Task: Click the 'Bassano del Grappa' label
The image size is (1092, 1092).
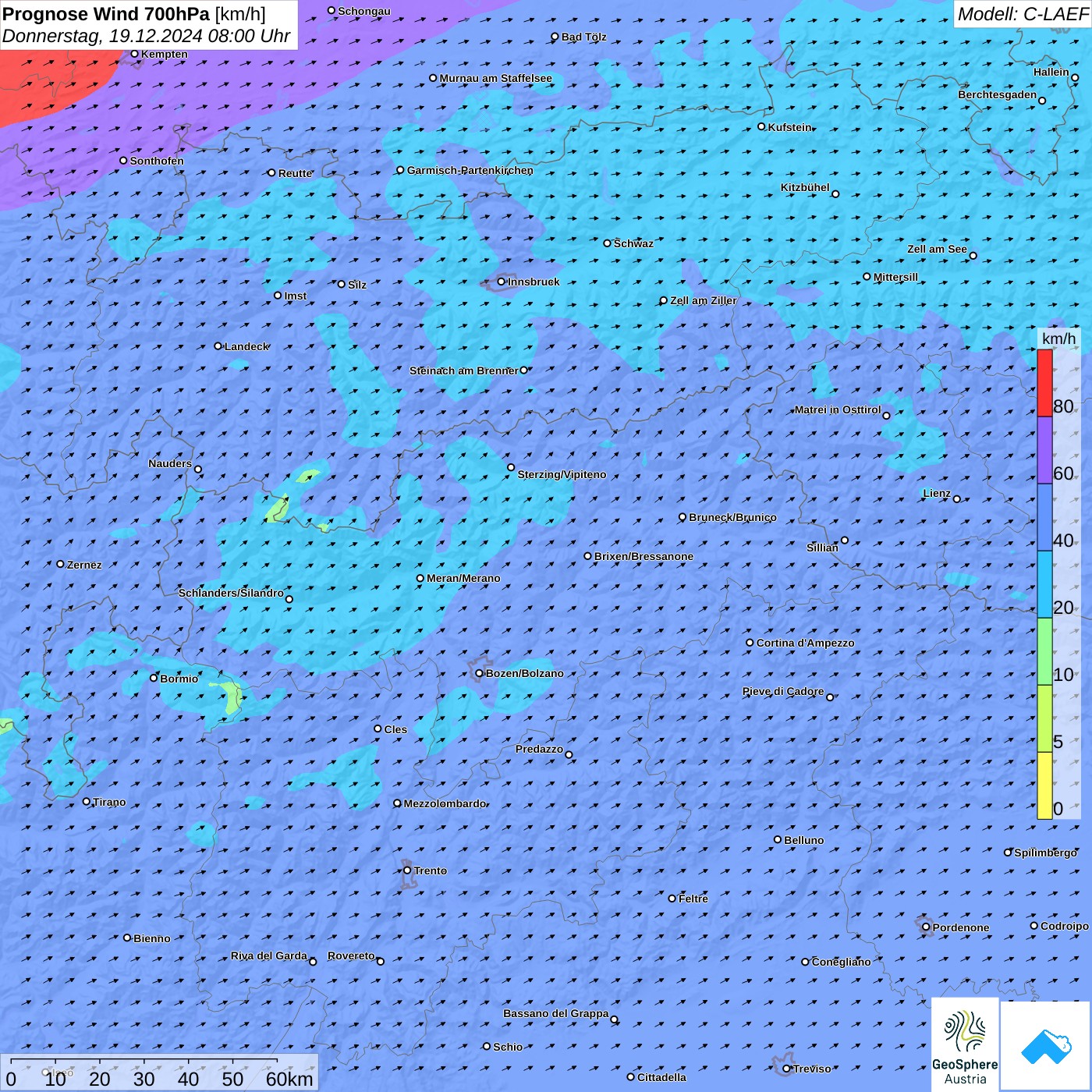Action: pyautogui.click(x=556, y=1013)
